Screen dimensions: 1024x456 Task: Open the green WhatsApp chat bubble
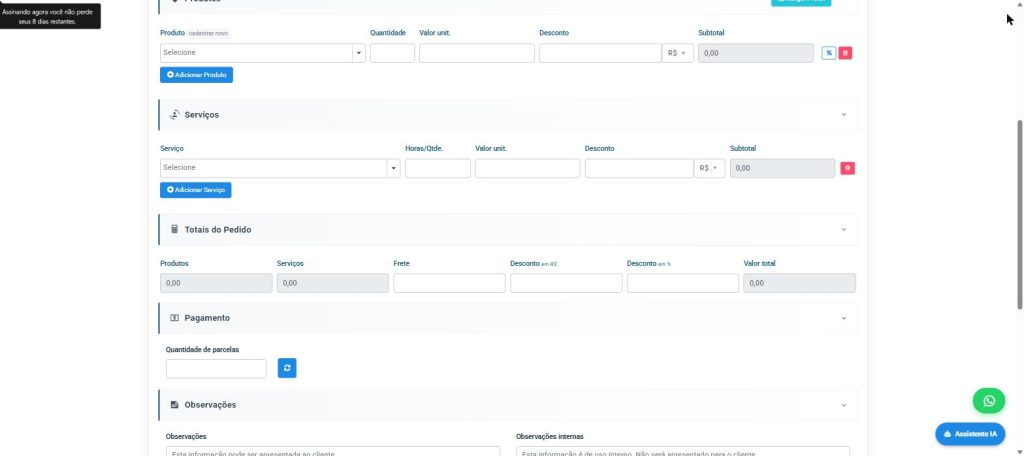coord(989,400)
